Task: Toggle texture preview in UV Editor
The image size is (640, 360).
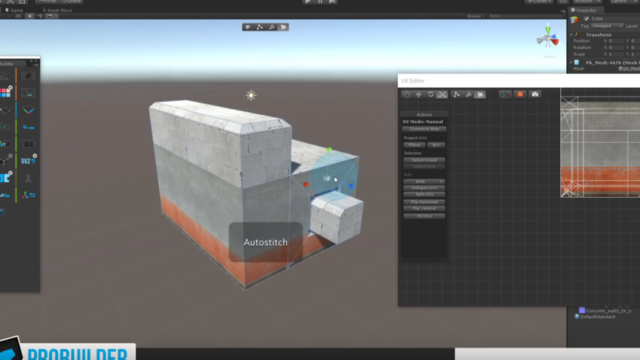Action: coord(520,95)
